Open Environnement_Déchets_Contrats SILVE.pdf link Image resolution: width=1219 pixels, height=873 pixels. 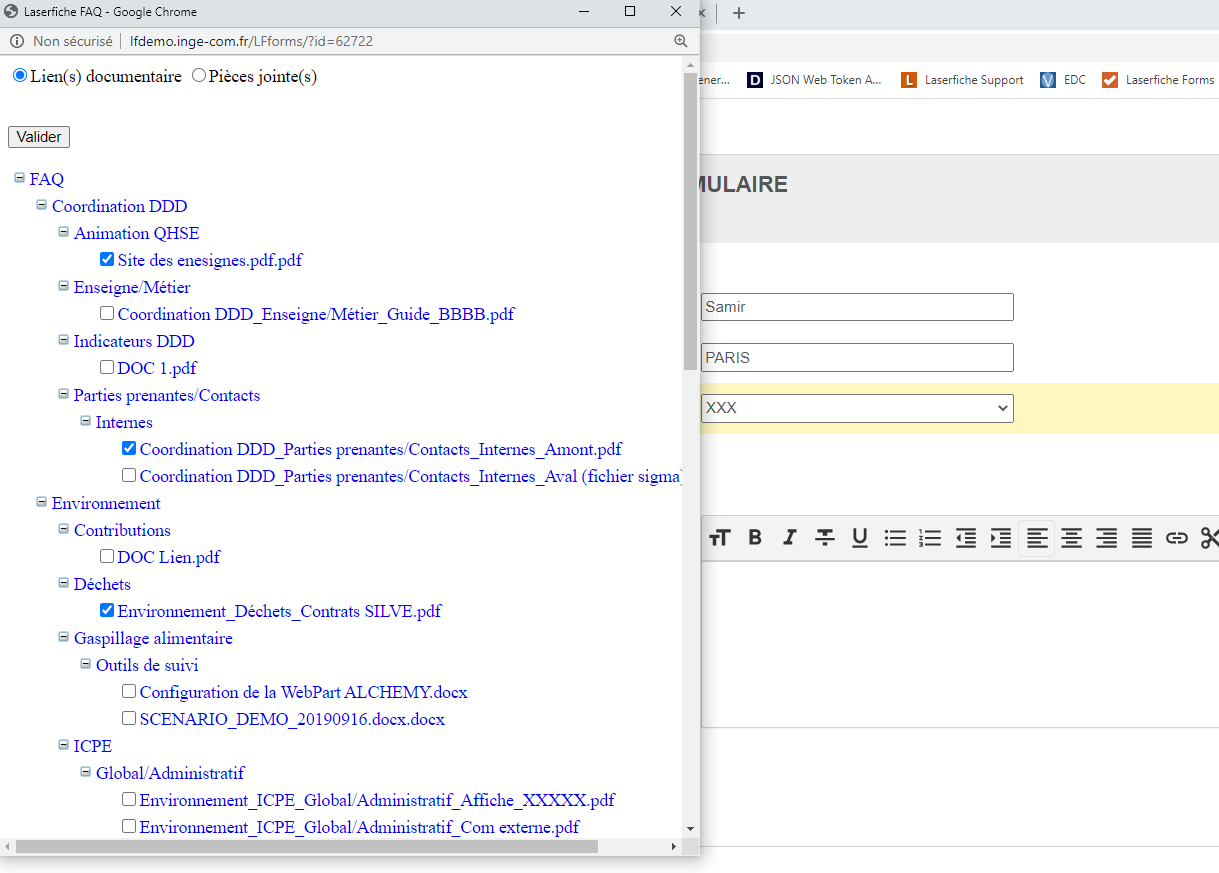(x=279, y=611)
